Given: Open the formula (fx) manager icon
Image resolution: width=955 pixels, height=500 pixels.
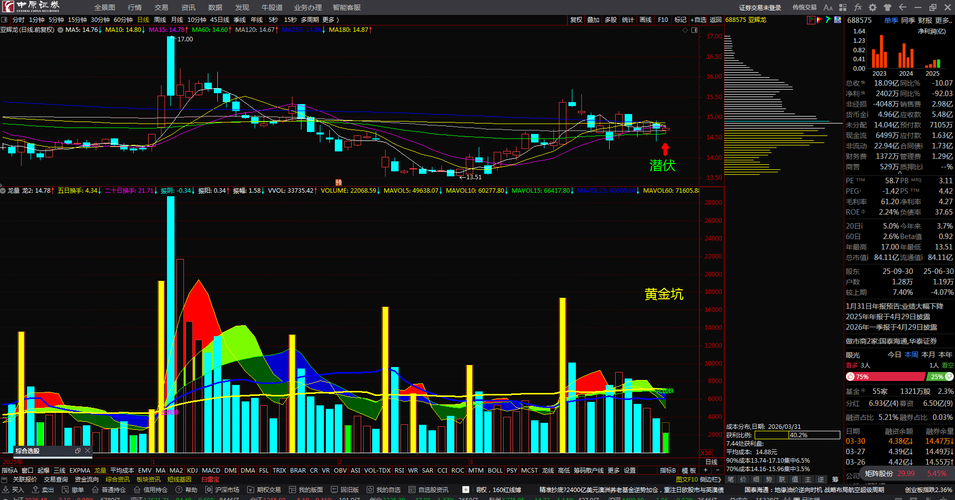Looking at the screenshot, I should [858, 7].
